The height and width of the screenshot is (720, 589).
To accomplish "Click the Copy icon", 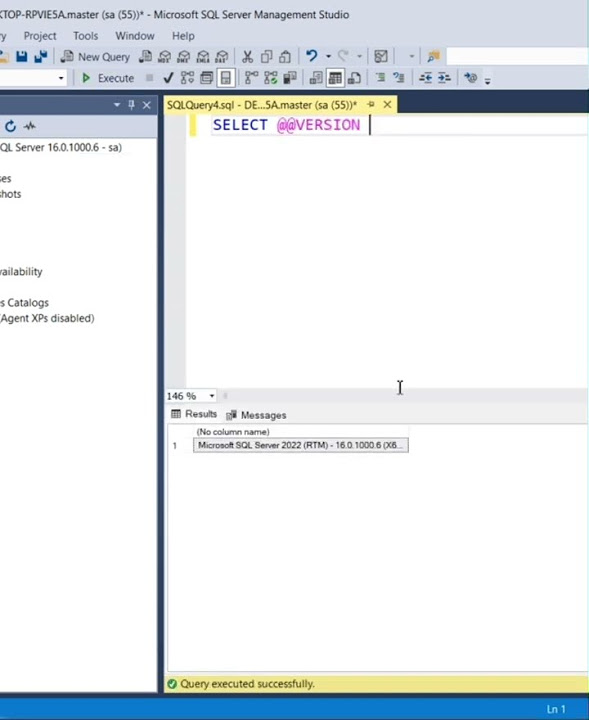I will 266,56.
